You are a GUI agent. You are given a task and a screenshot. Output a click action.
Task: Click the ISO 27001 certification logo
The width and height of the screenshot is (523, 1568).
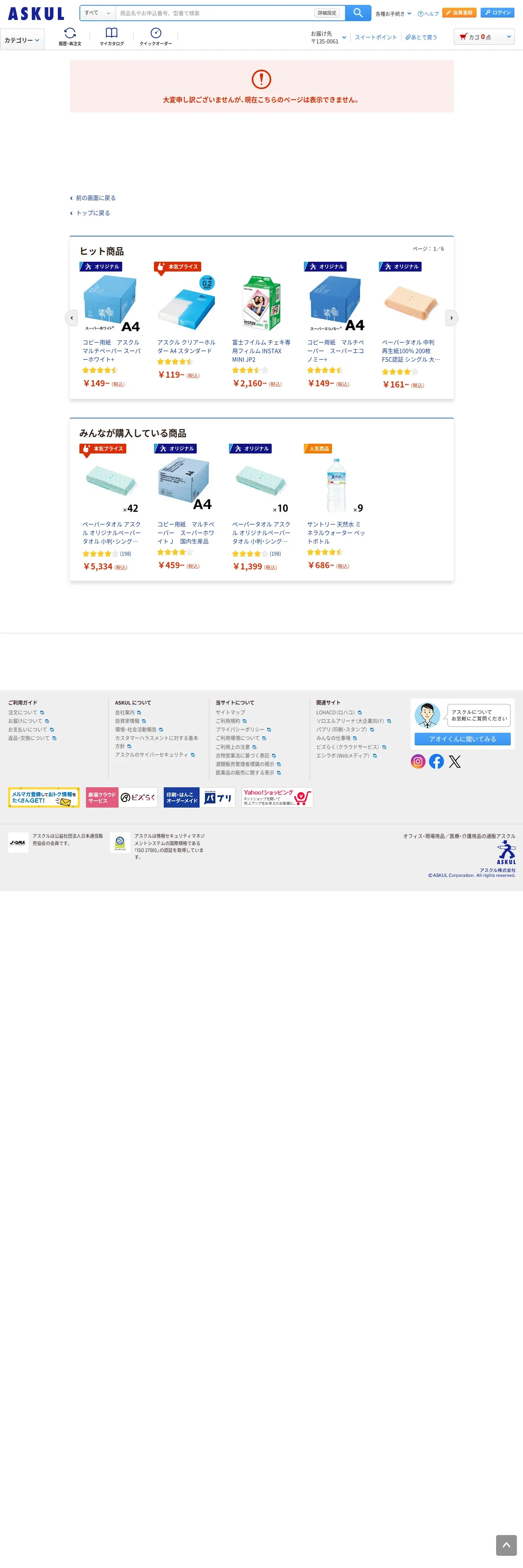coord(120,843)
